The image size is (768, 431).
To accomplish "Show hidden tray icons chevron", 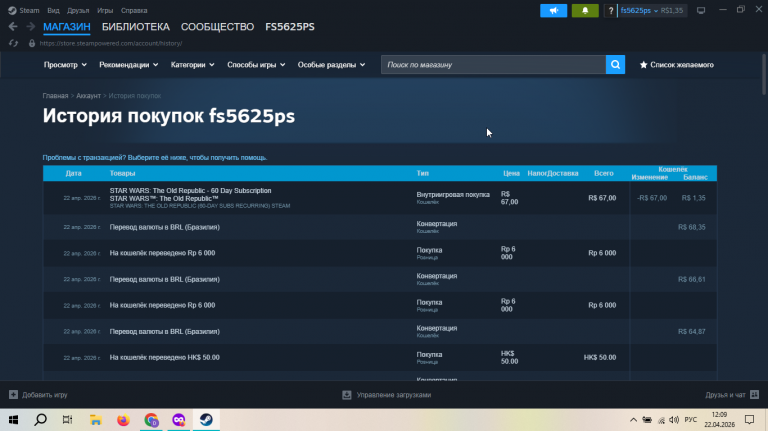I will (633, 420).
